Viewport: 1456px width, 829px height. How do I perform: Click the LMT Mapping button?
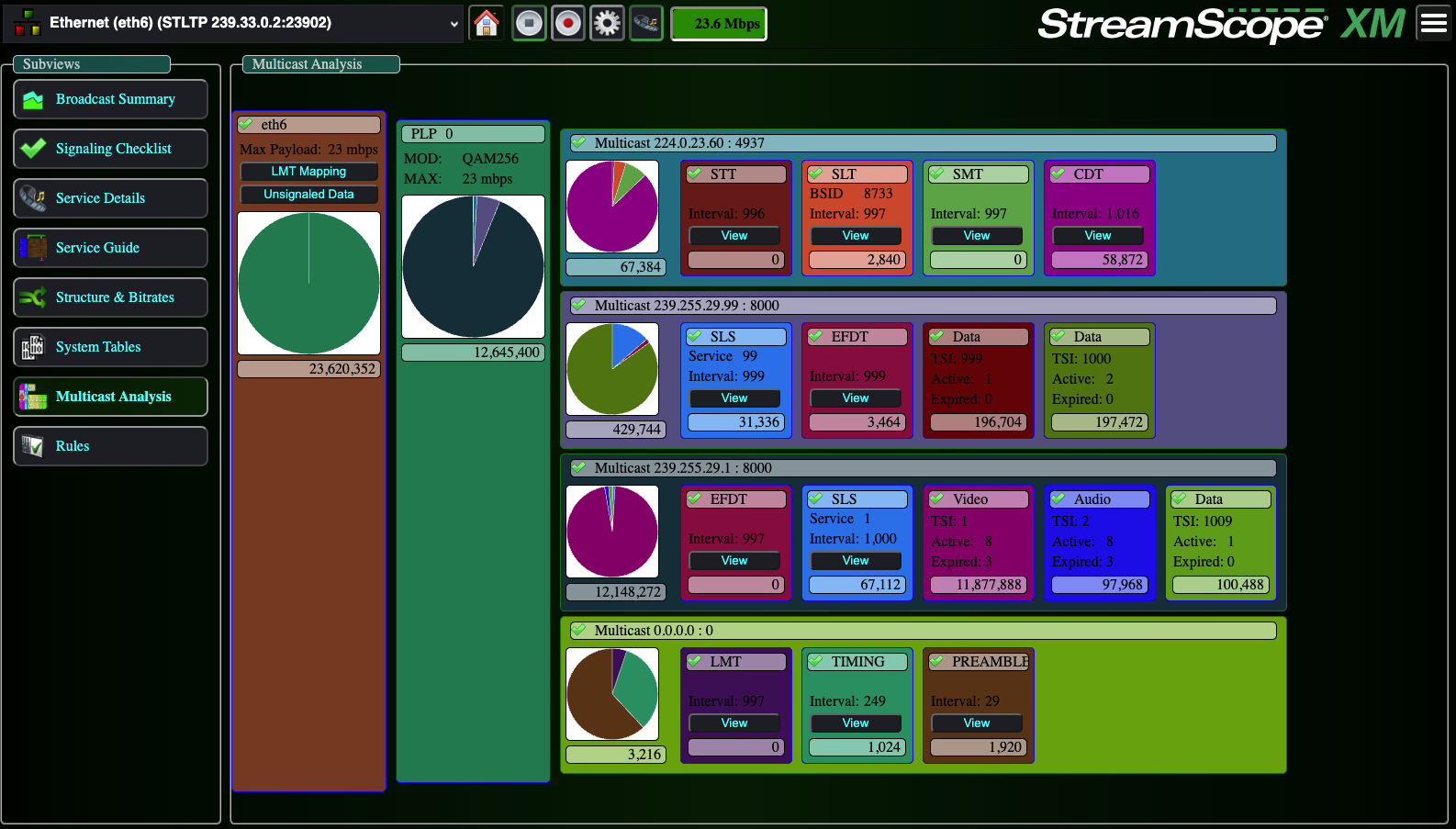308,172
